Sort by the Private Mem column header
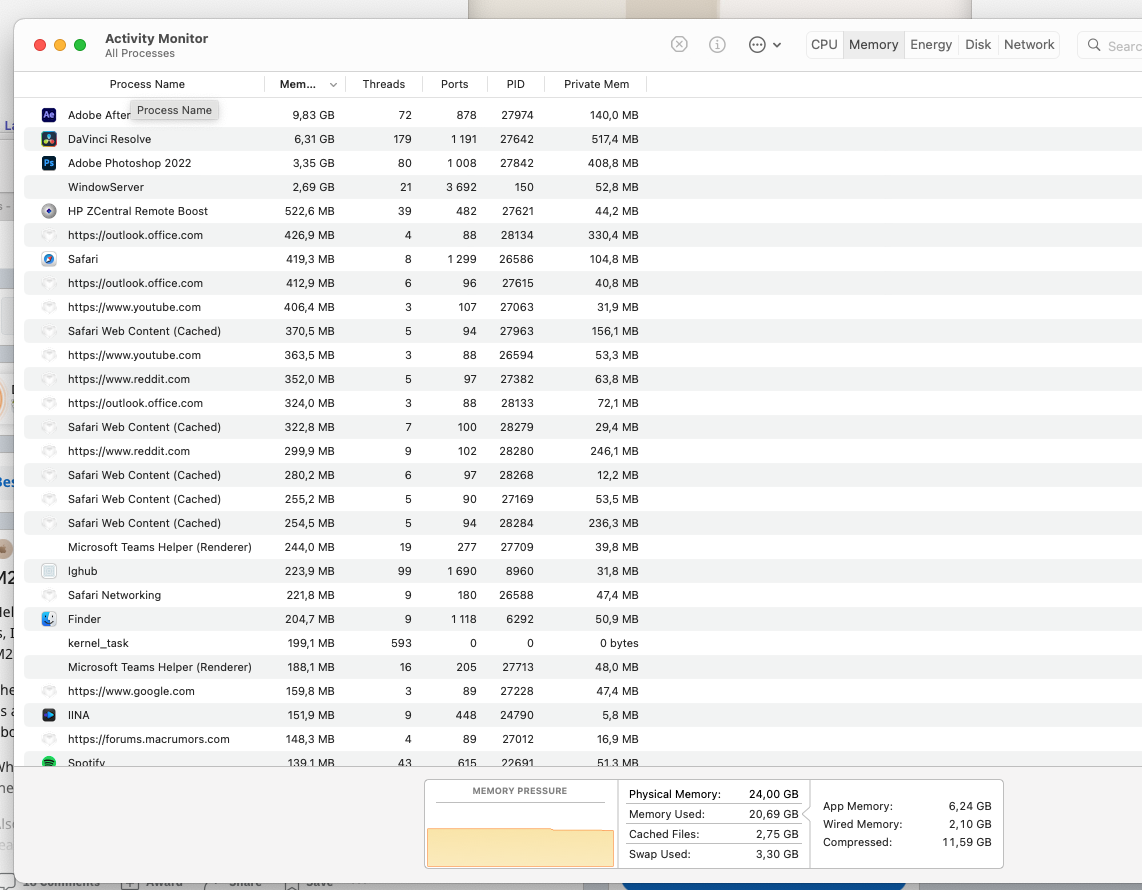 point(596,84)
